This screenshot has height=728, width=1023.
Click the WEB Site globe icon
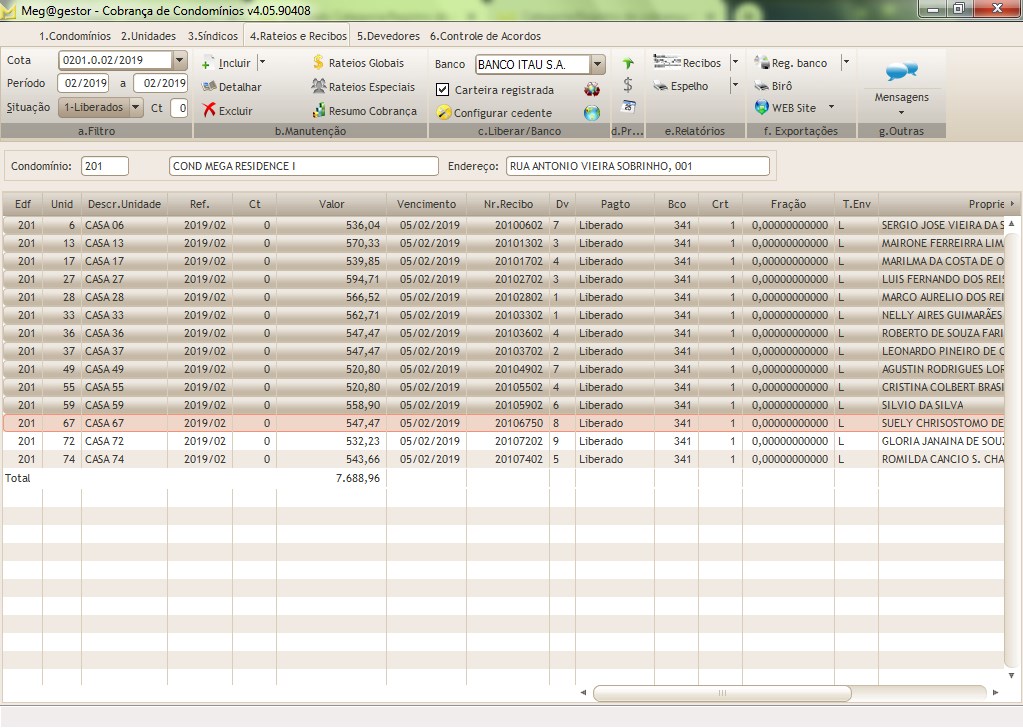tap(762, 108)
